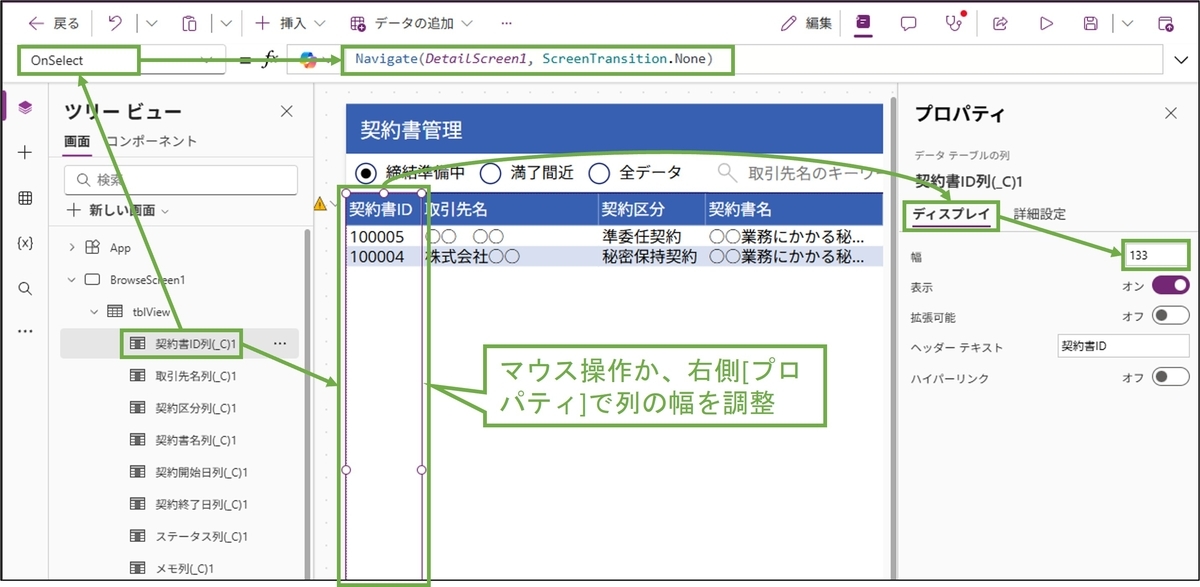Close the プロパティ panel
Image resolution: width=1200 pixels, height=587 pixels.
(x=1171, y=113)
